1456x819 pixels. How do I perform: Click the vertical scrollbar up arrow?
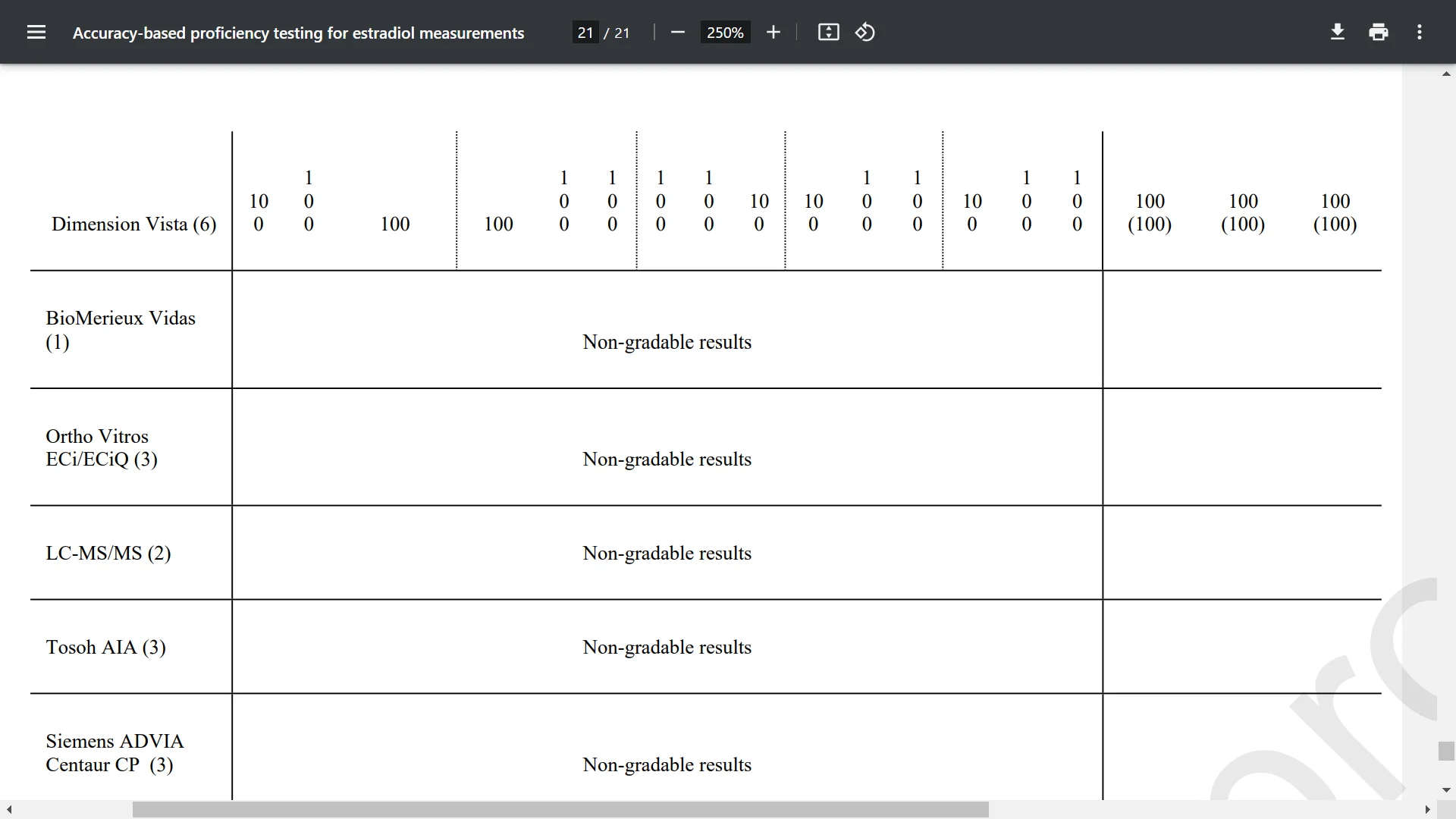click(1446, 74)
